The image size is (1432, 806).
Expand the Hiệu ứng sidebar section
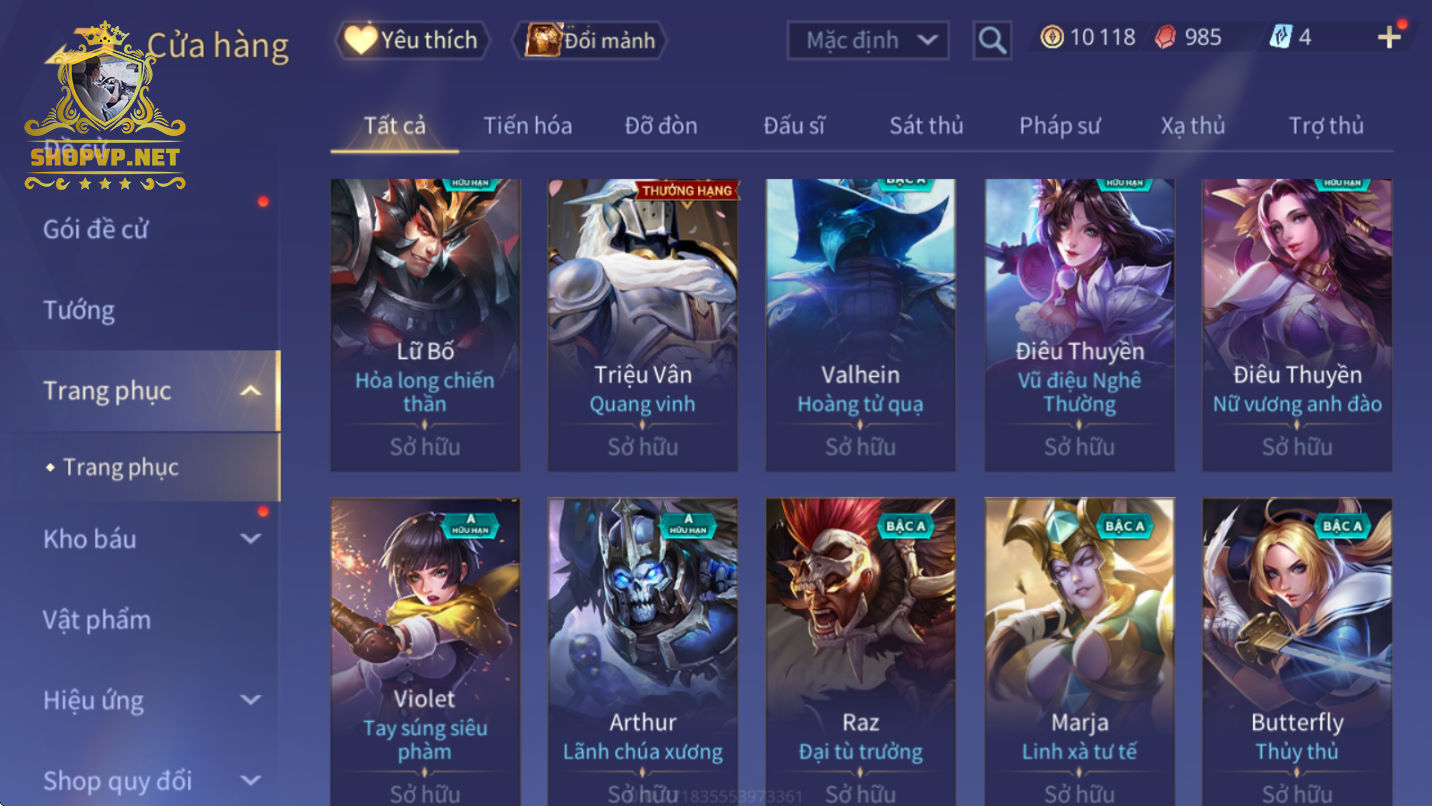click(x=251, y=700)
